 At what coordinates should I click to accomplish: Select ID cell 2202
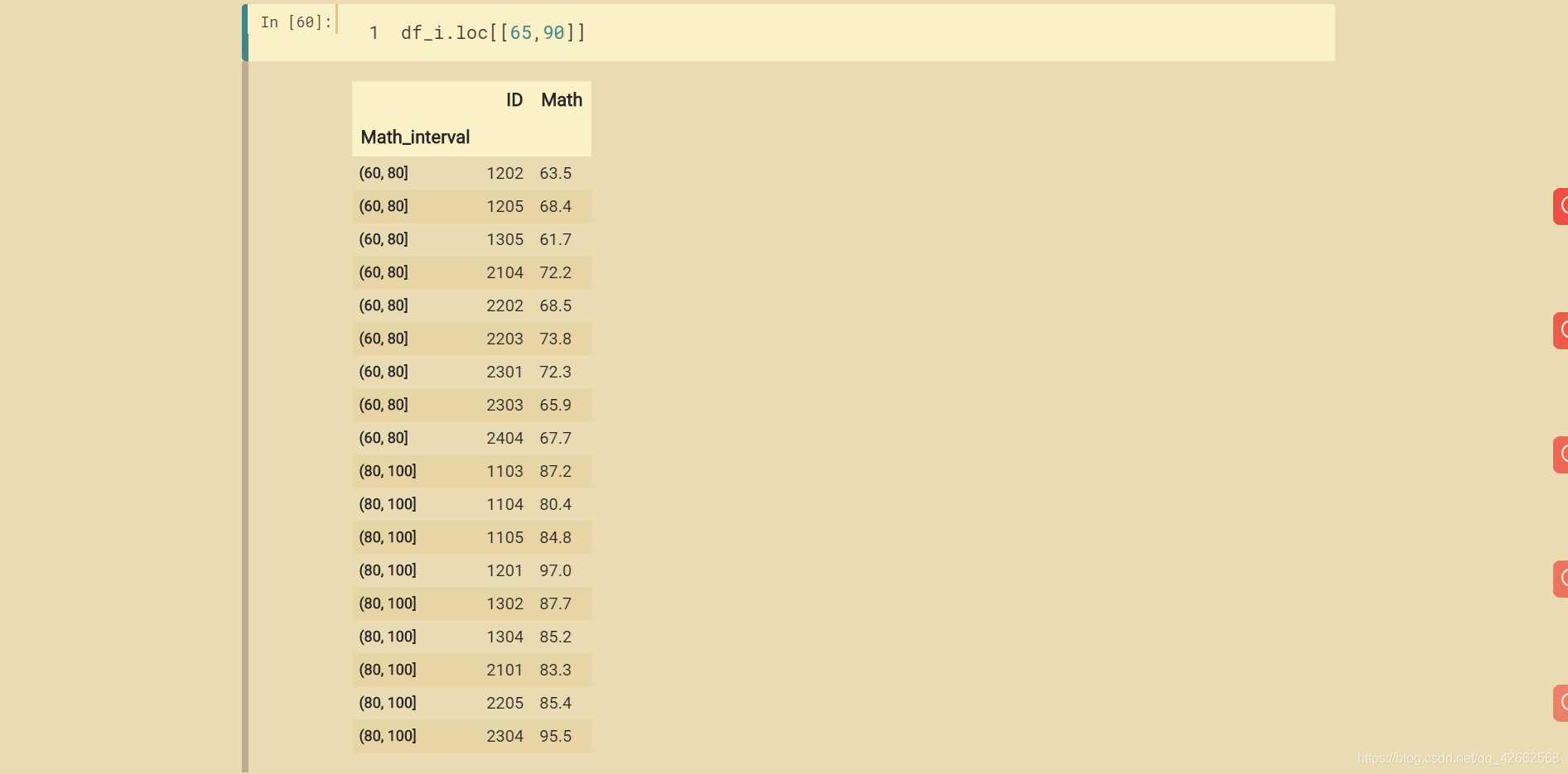504,305
